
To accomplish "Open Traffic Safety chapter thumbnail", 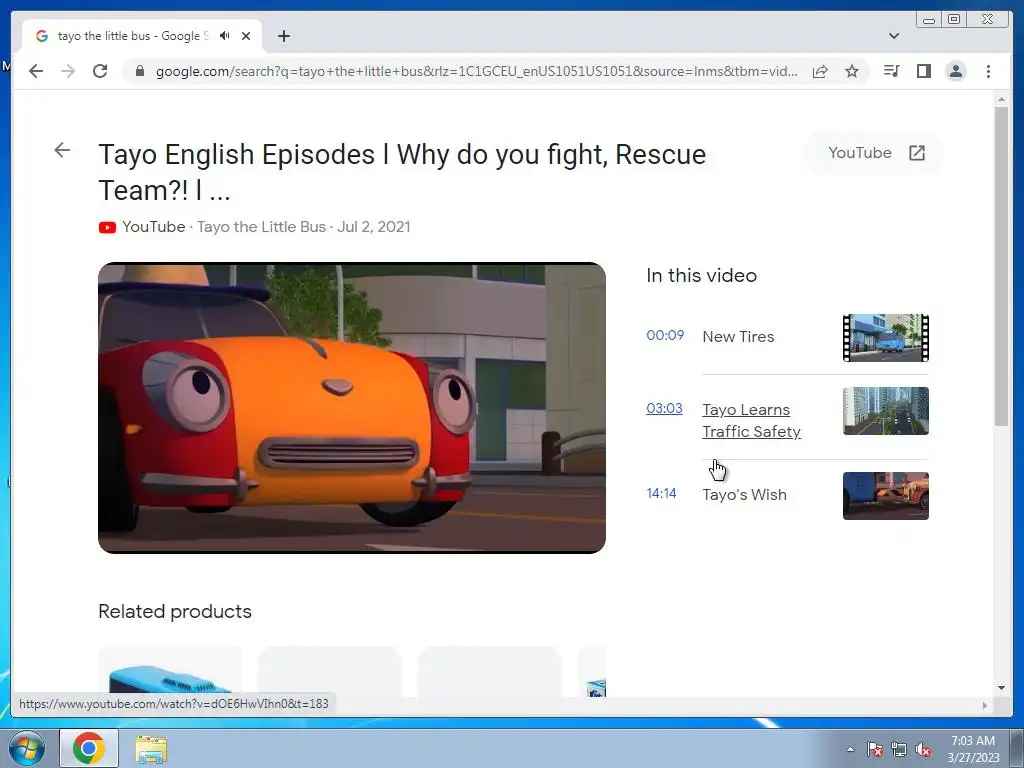I will pos(886,411).
